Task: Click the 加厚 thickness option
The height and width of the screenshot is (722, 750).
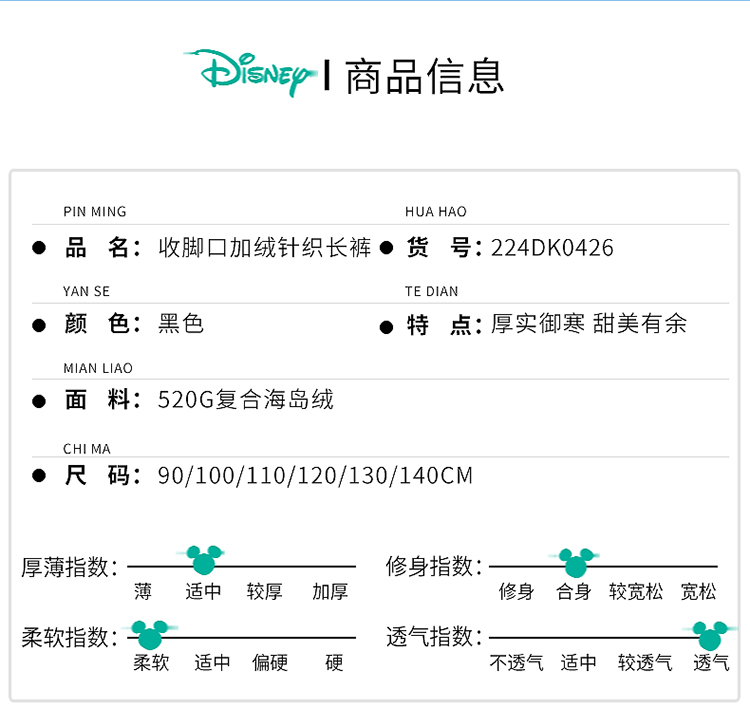Action: click(330, 592)
